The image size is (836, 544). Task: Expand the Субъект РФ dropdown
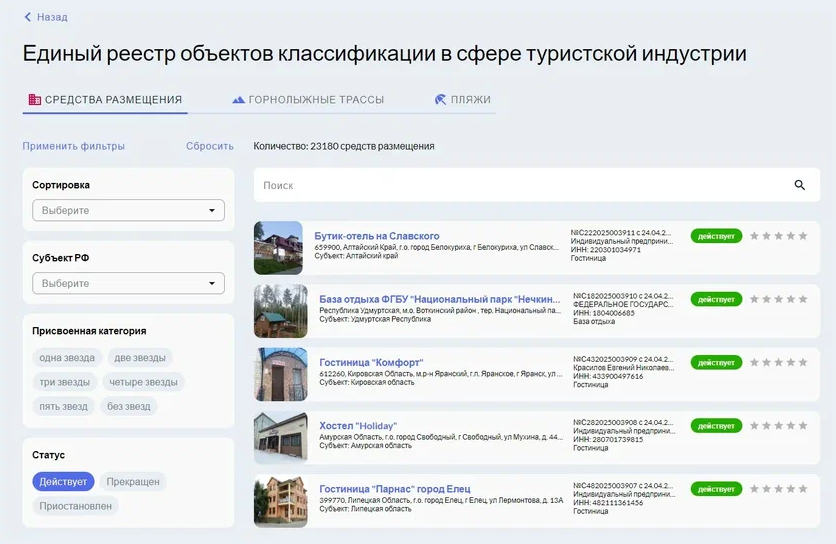tap(128, 284)
